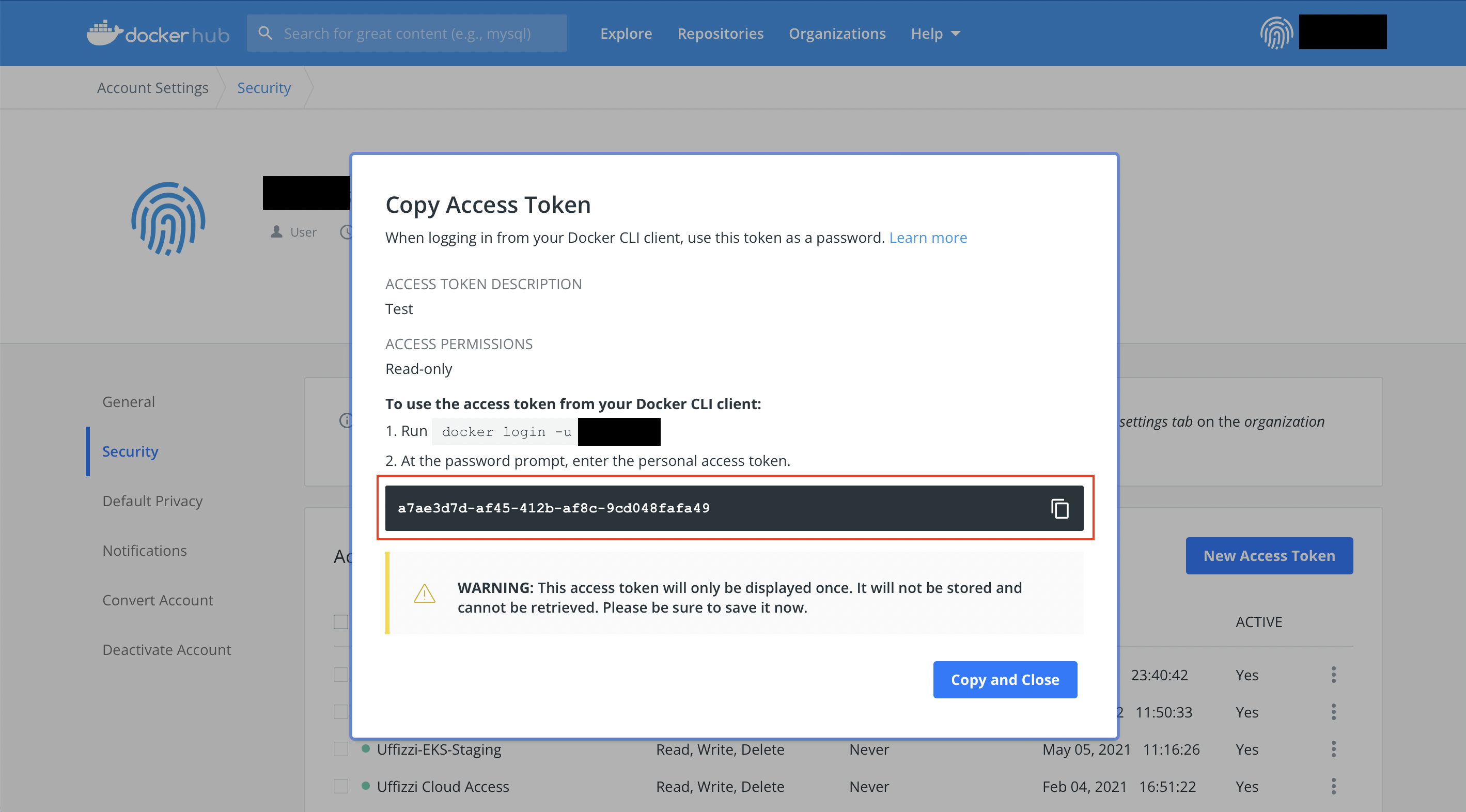Click the large fingerprint profile picture
The height and width of the screenshot is (812, 1466).
click(168, 219)
